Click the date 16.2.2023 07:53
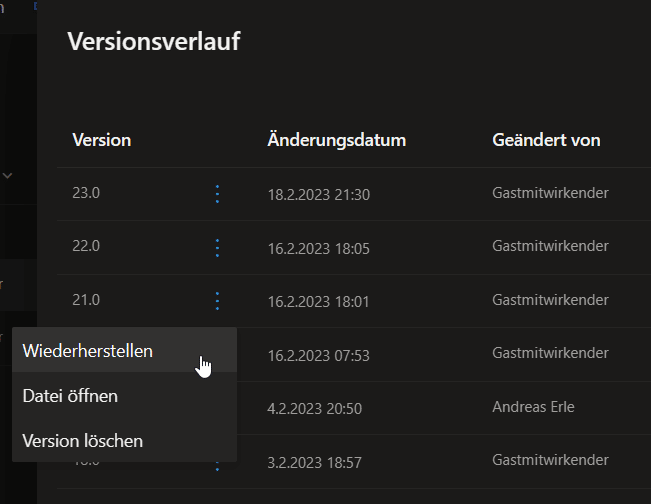The width and height of the screenshot is (651, 504). [319, 354]
